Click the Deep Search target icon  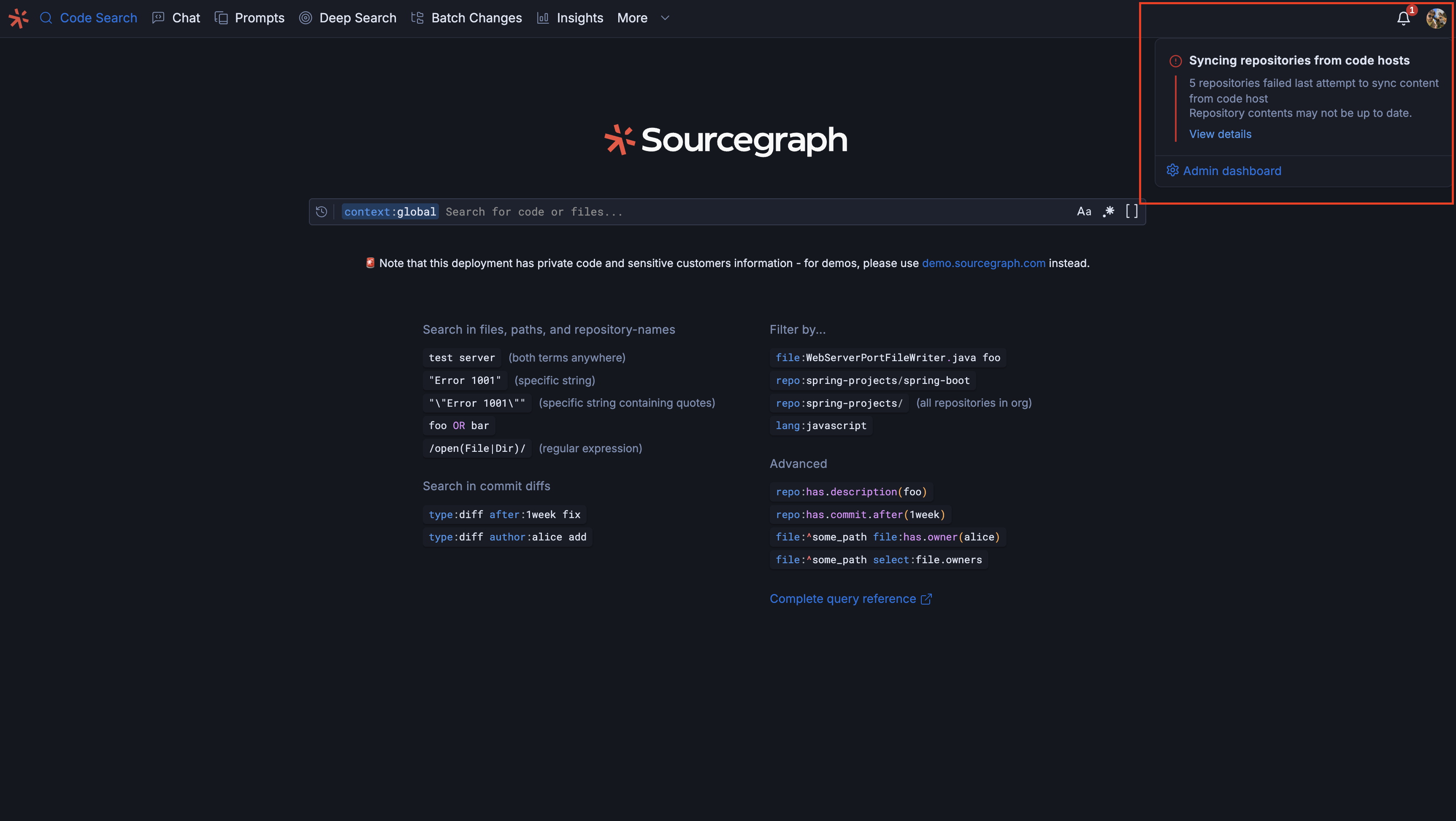click(x=305, y=18)
